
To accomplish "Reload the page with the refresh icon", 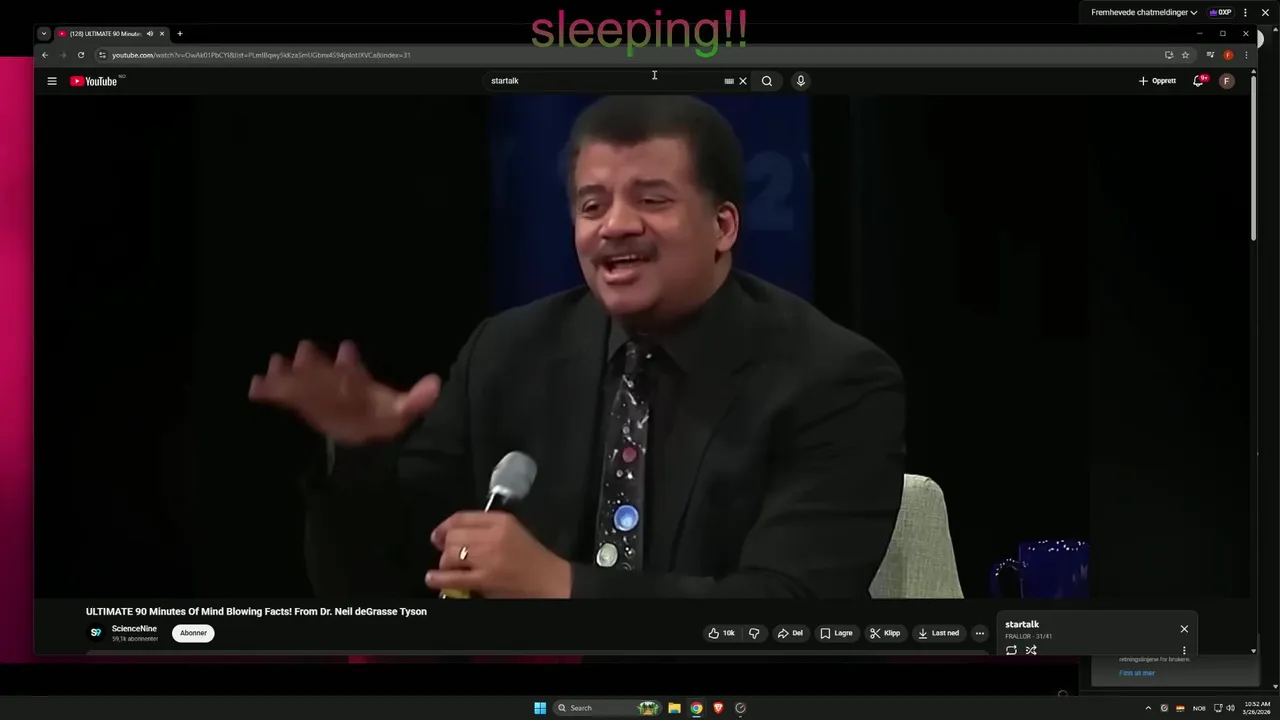I will [x=81, y=55].
